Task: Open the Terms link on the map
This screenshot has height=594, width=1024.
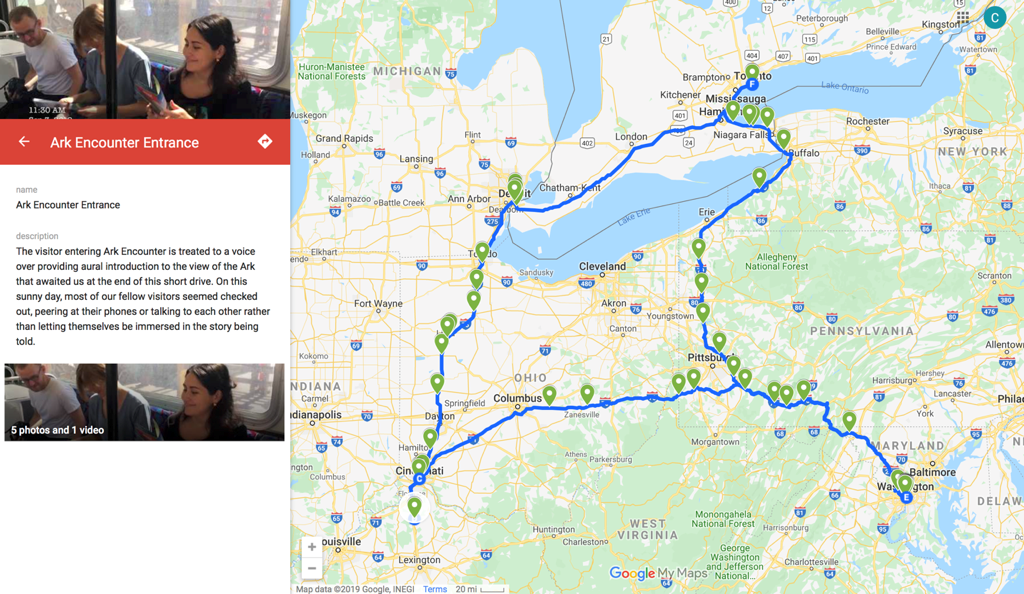Action: 435,589
